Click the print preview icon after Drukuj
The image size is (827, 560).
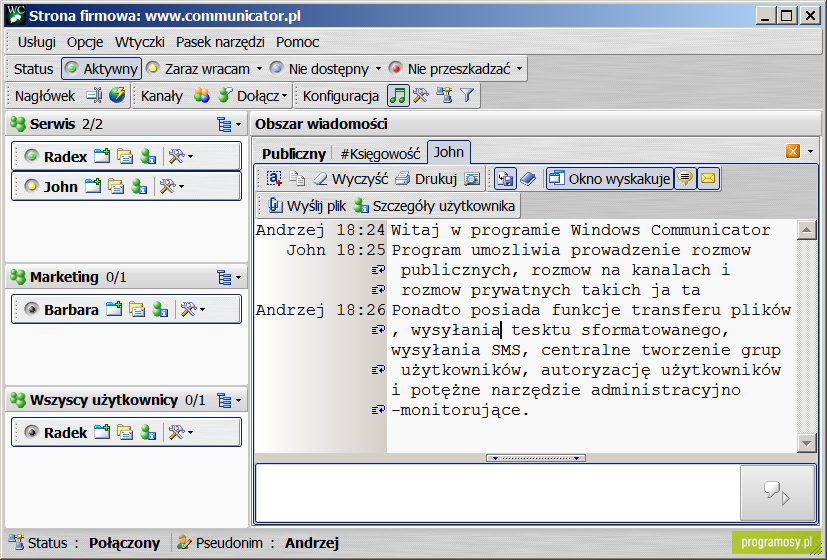tap(472, 179)
